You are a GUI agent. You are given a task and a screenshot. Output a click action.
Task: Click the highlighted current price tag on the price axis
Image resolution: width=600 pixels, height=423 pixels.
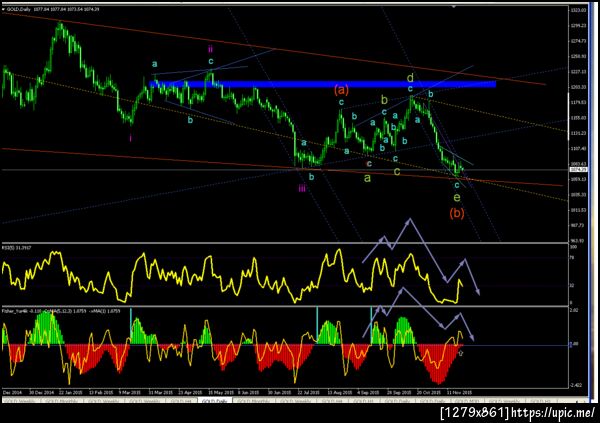pyautogui.click(x=578, y=169)
